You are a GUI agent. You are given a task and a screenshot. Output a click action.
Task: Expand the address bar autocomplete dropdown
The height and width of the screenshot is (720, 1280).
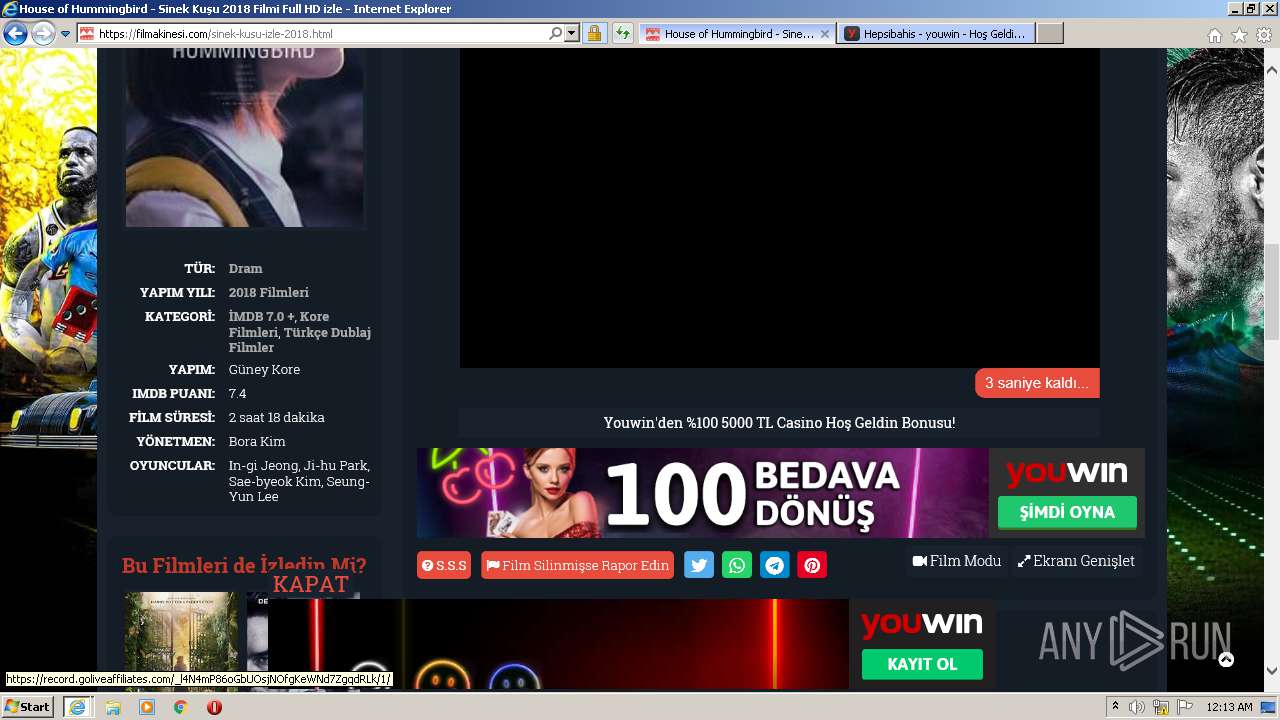[572, 34]
